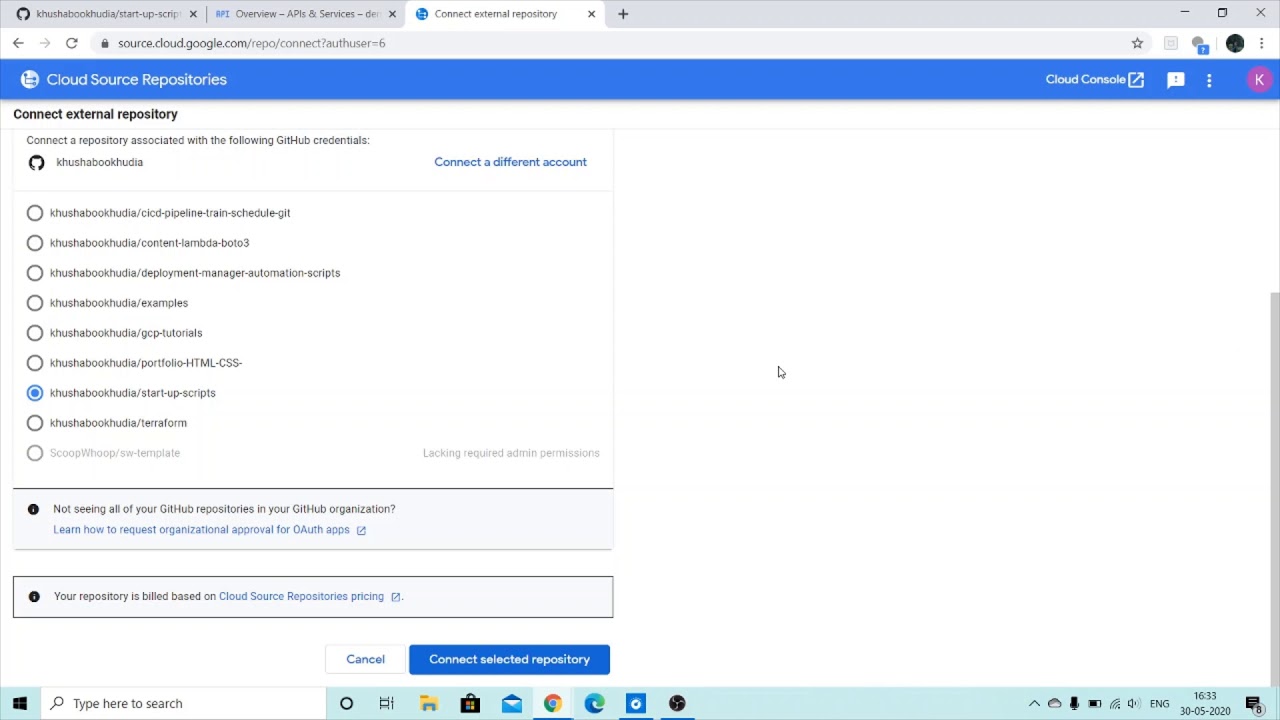This screenshot has height=720, width=1280.
Task: Click the taskbar search box
Action: 182,703
